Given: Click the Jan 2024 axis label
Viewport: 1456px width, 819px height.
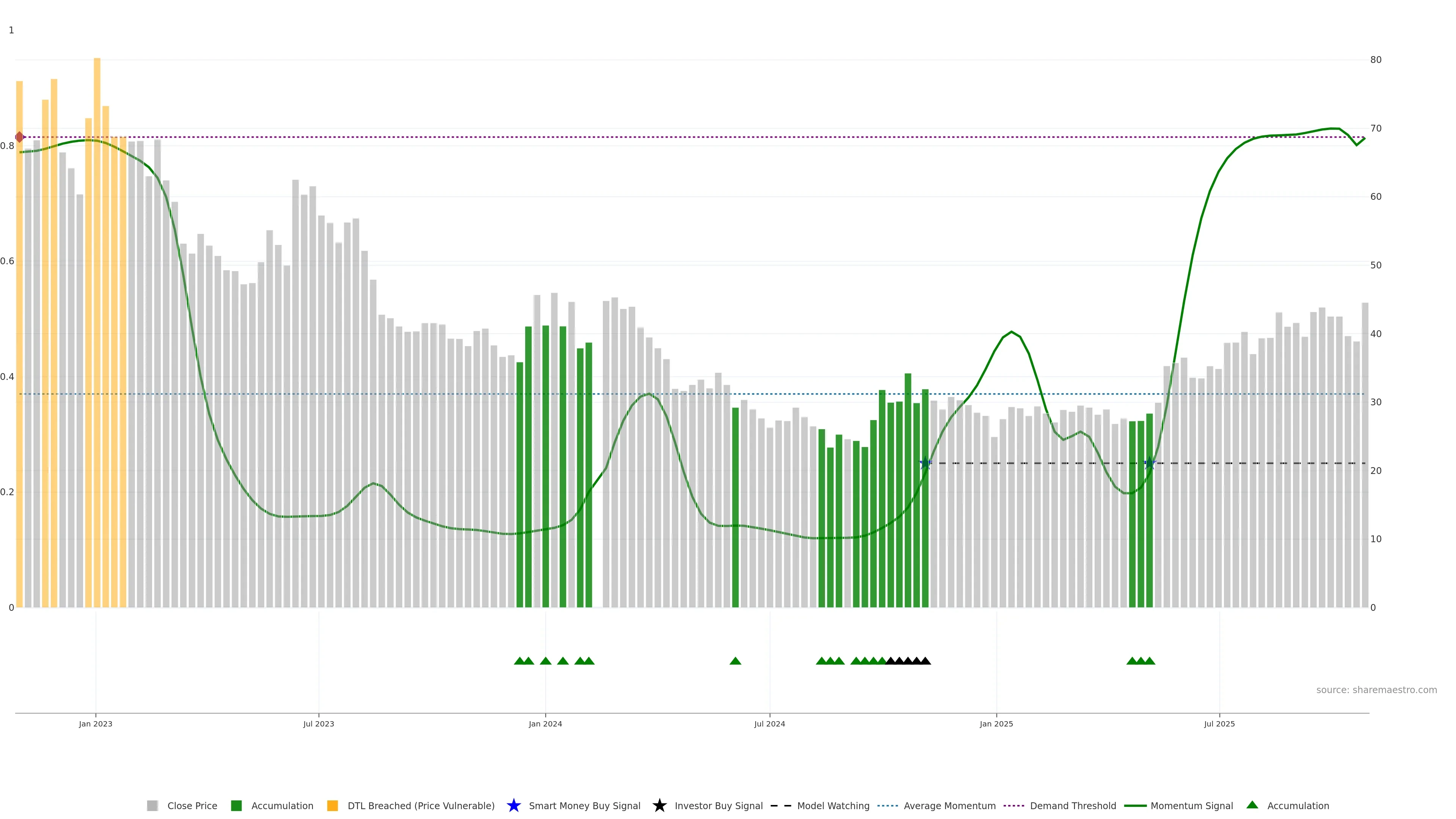Looking at the screenshot, I should (545, 724).
